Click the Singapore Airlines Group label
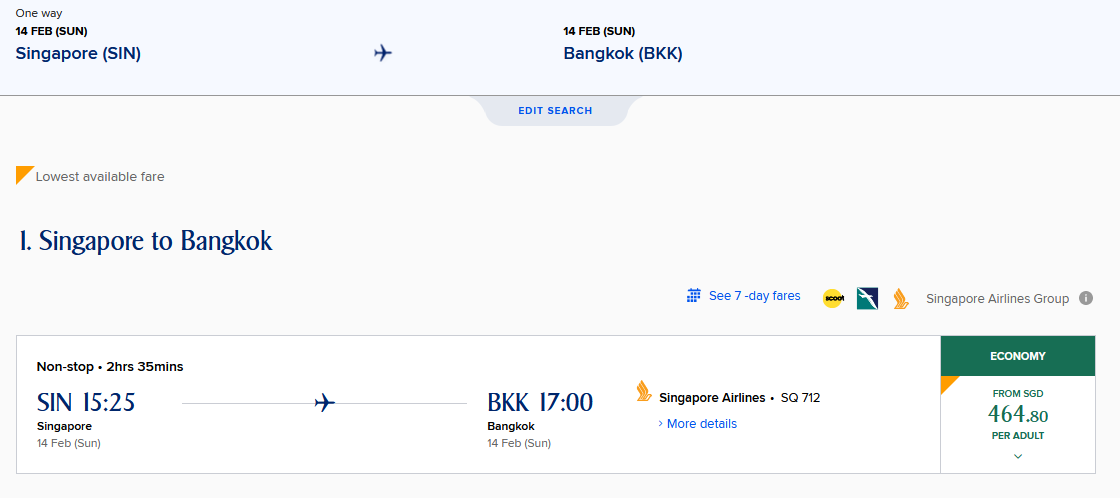Image resolution: width=1120 pixels, height=498 pixels. (x=997, y=299)
